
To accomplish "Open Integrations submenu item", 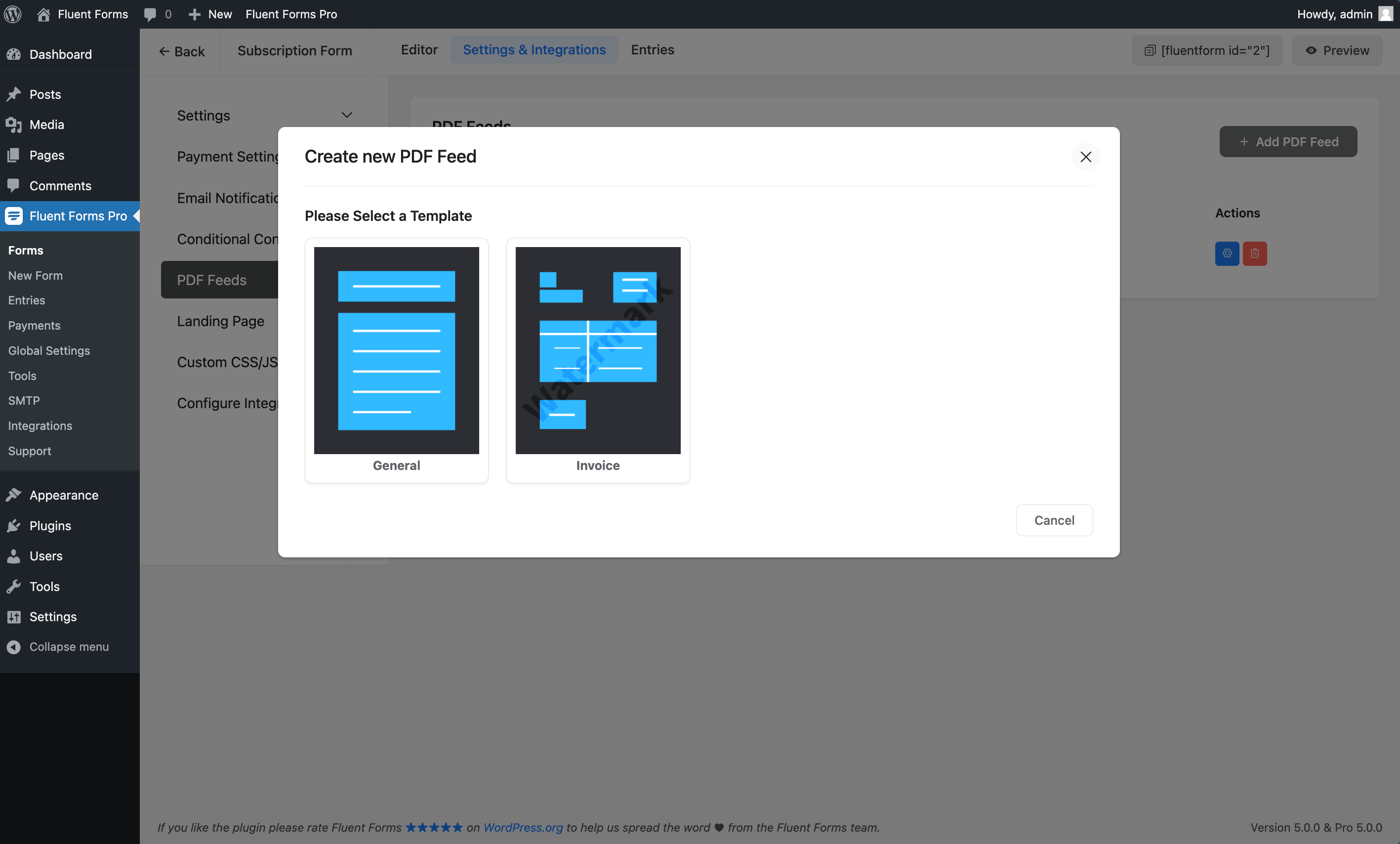I will [x=40, y=425].
